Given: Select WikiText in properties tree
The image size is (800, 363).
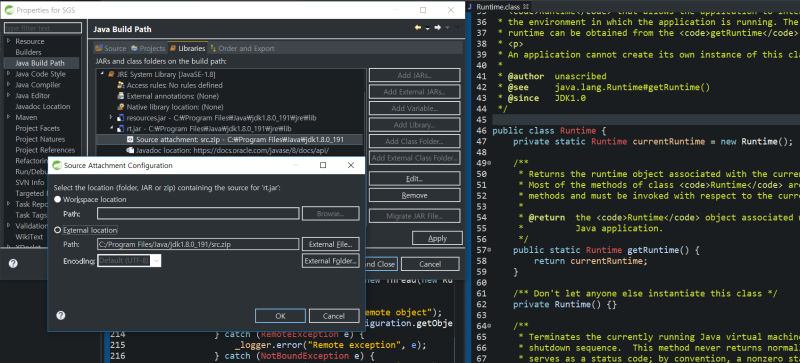Looking at the screenshot, I should [29, 237].
